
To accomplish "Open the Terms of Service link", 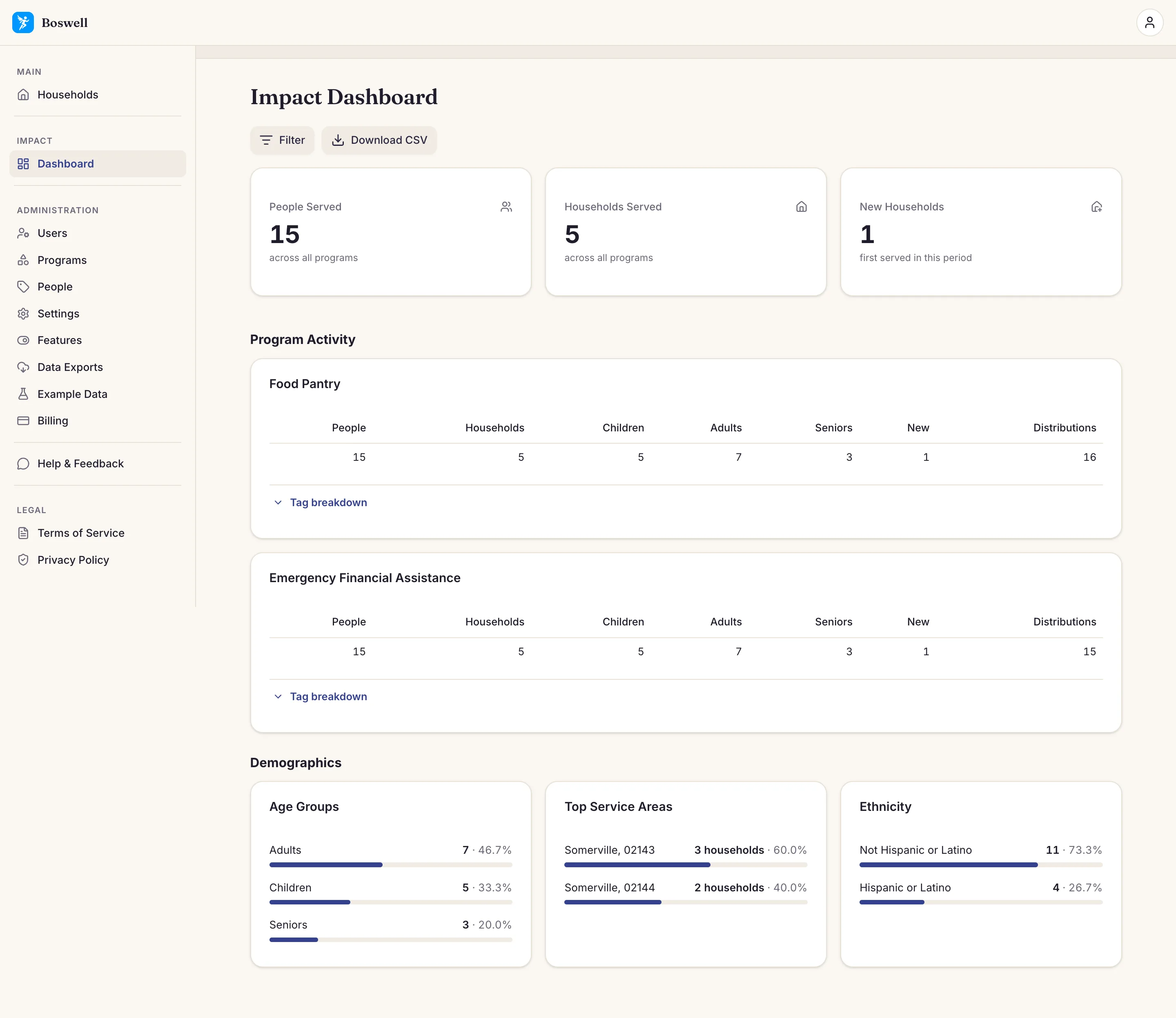I will pos(98,533).
